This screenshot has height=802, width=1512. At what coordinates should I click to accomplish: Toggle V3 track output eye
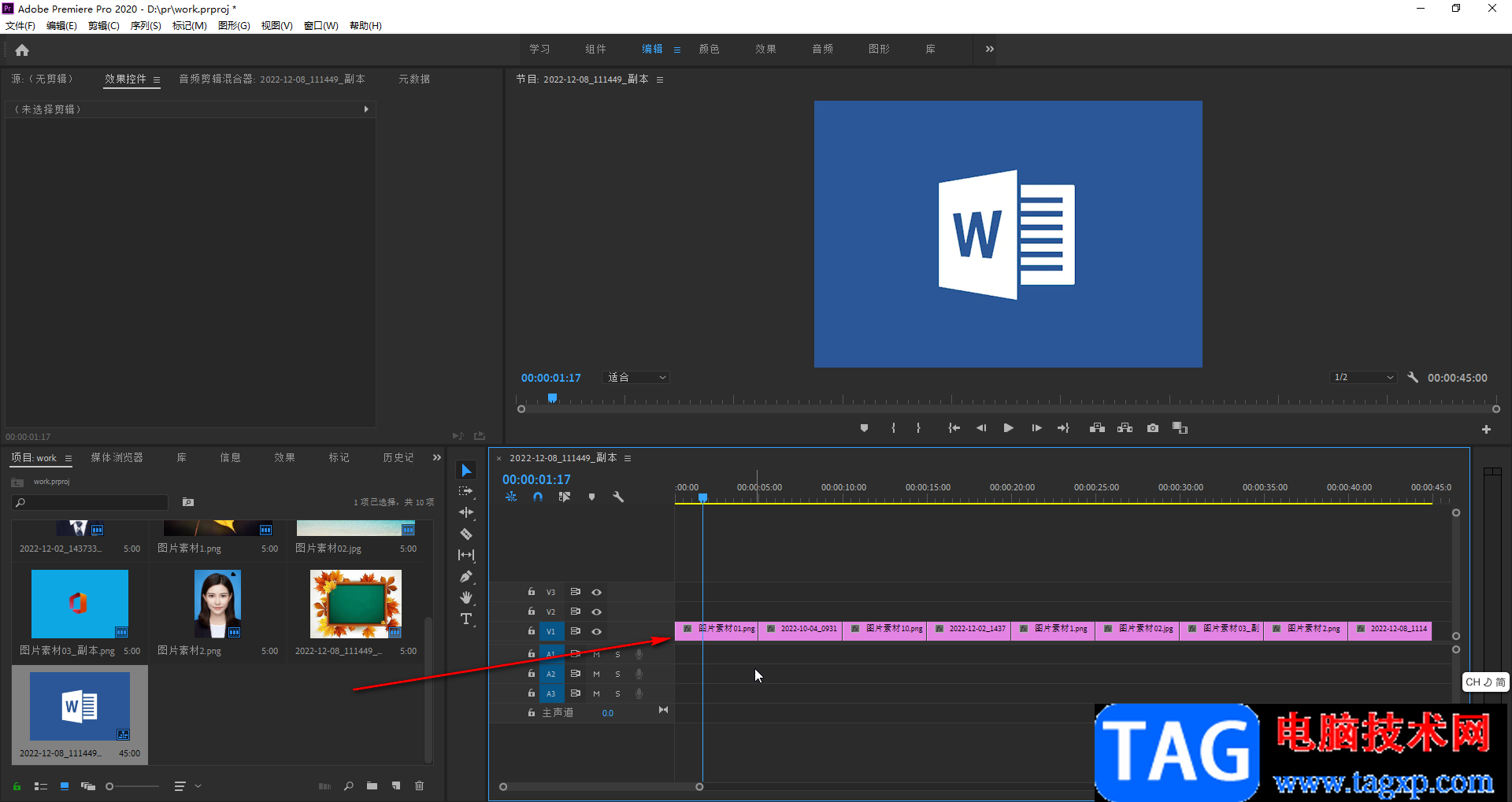tap(597, 592)
